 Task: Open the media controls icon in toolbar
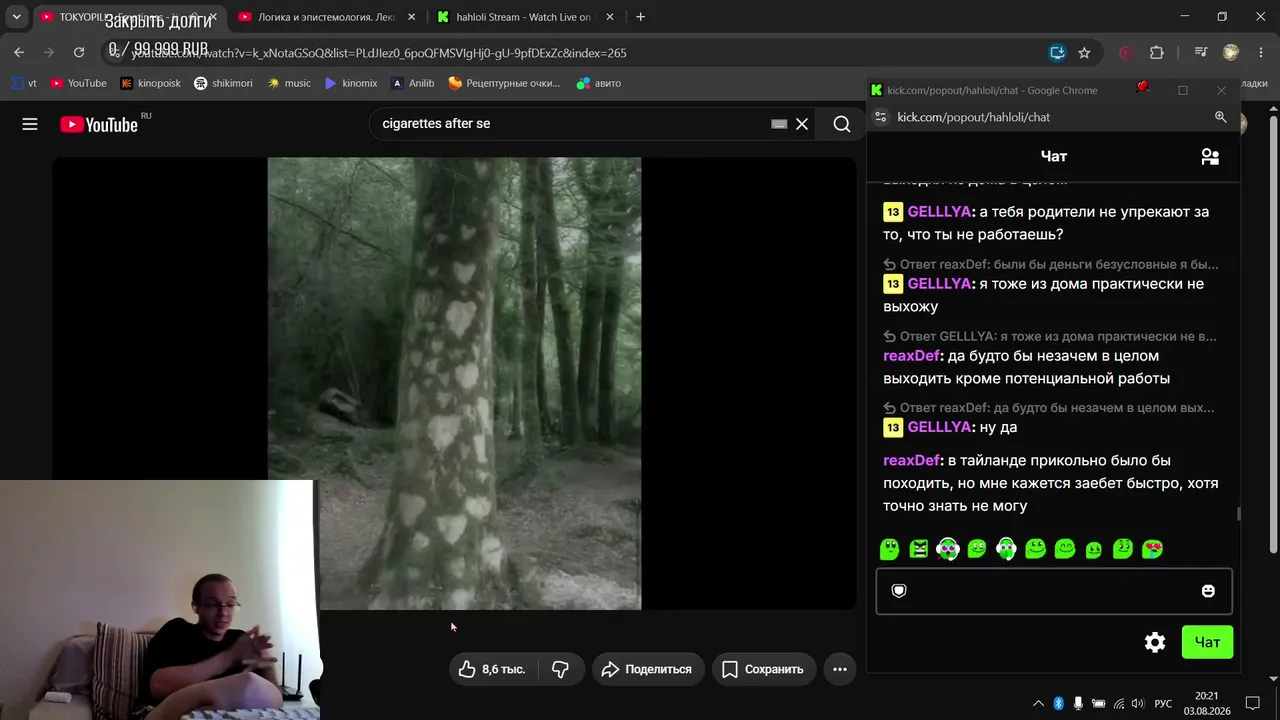(x=1201, y=52)
